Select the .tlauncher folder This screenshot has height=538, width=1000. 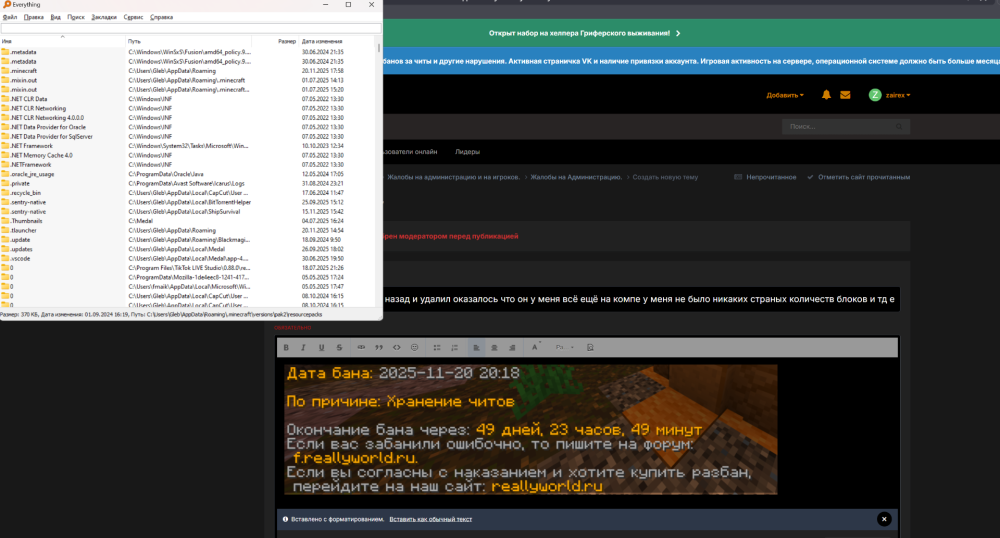[x=188, y=230]
